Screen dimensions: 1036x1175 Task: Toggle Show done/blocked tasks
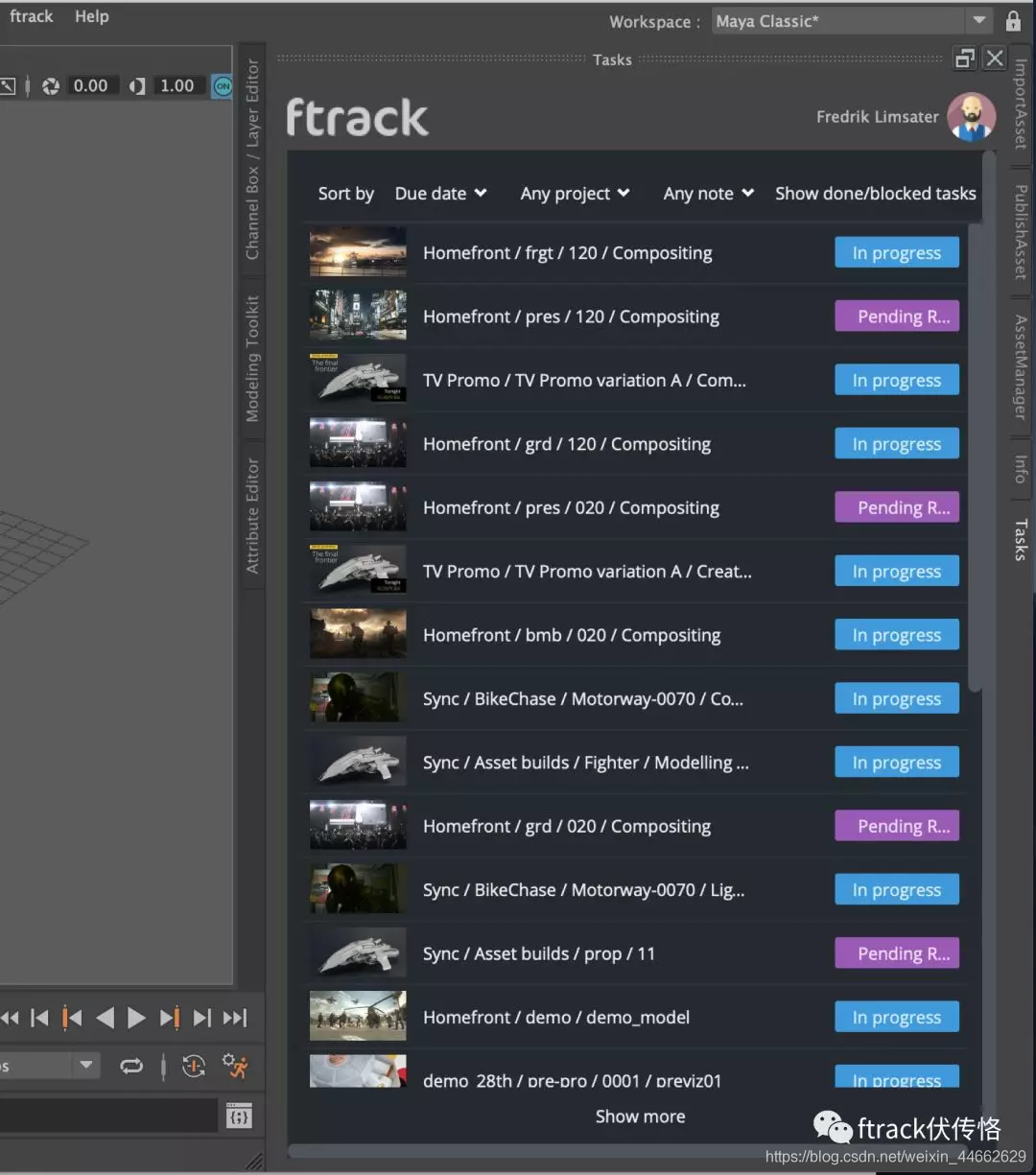click(875, 194)
